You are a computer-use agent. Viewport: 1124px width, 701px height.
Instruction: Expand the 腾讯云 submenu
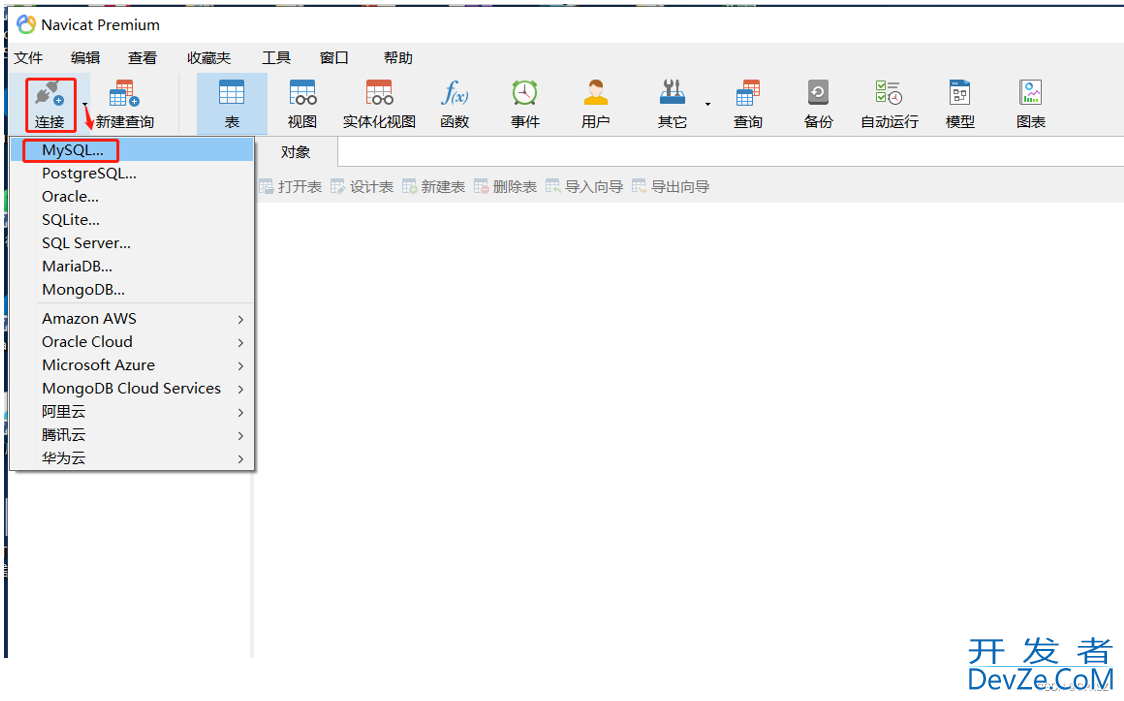[x=132, y=435]
